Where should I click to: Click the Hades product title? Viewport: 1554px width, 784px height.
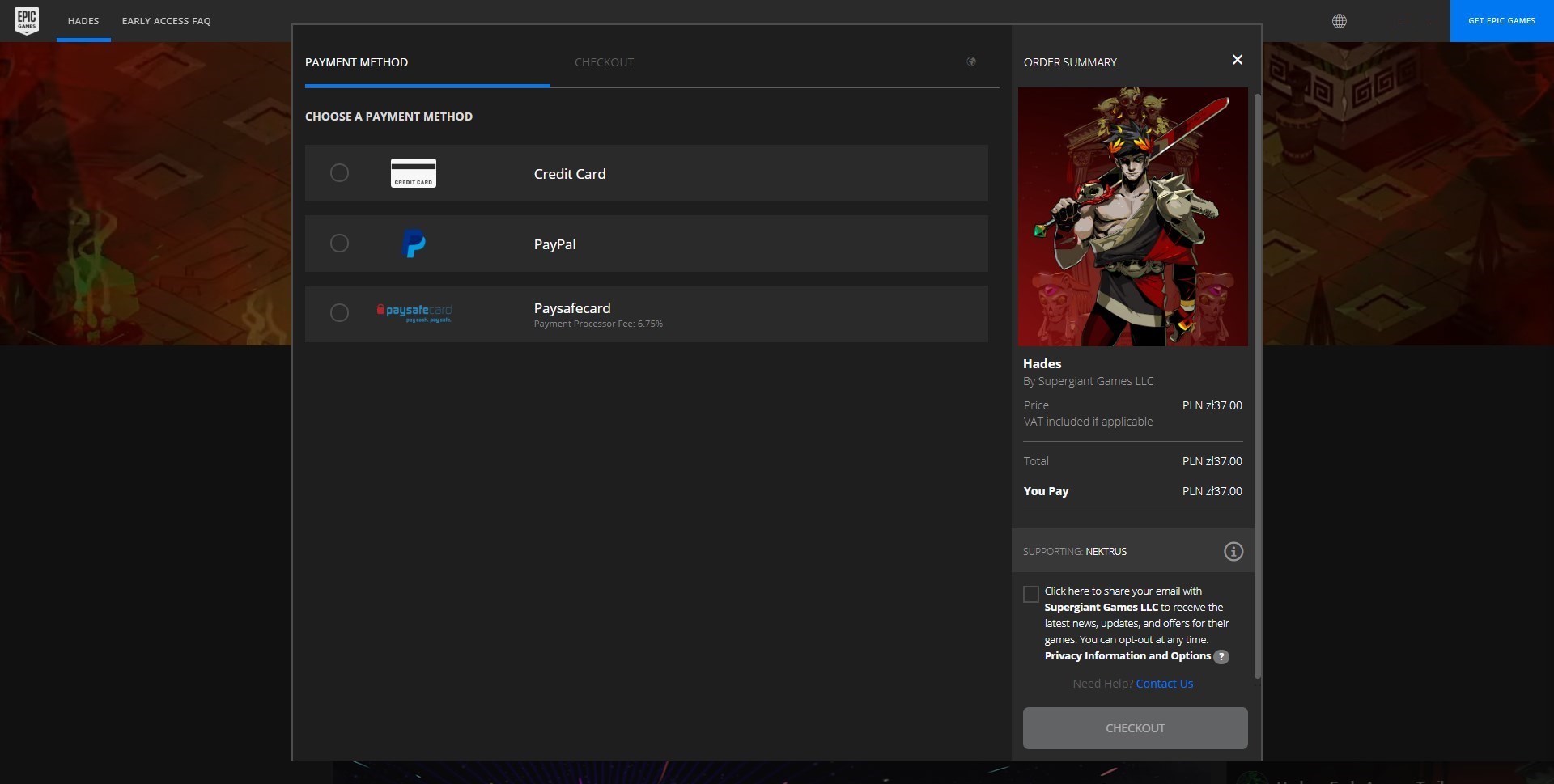coord(1042,364)
